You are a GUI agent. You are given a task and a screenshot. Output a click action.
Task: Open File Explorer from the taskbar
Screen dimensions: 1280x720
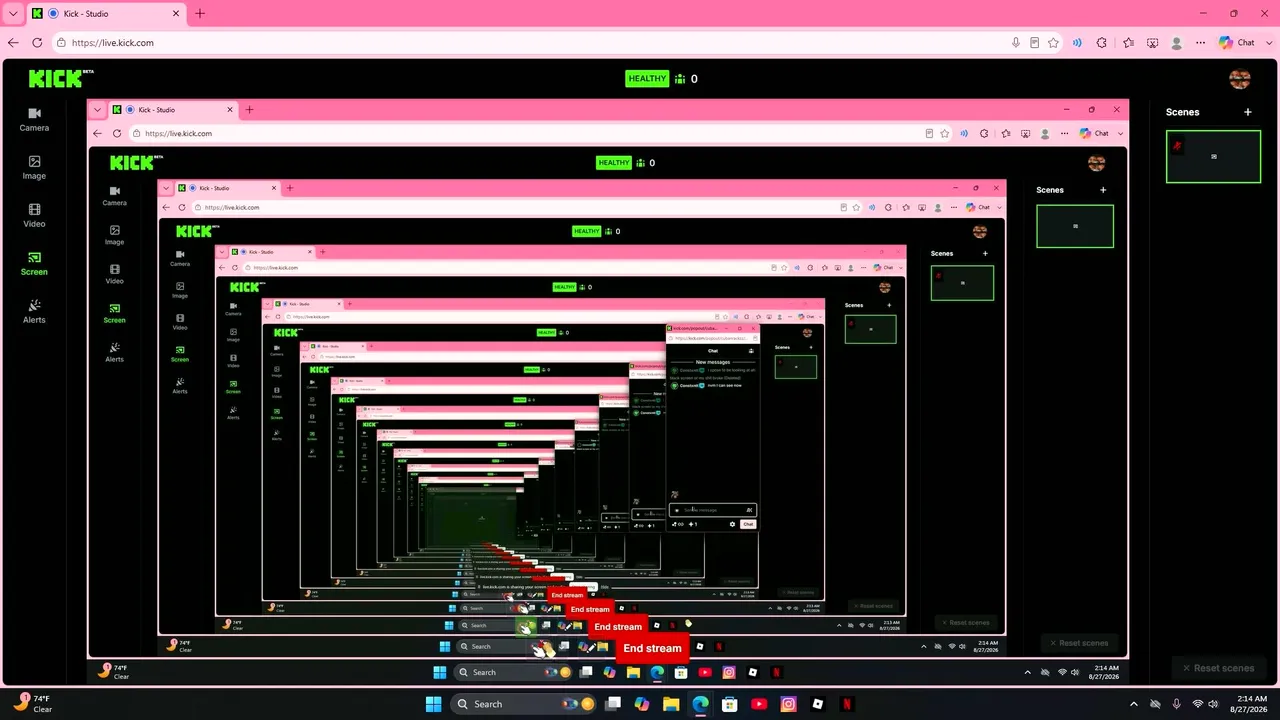click(x=671, y=704)
